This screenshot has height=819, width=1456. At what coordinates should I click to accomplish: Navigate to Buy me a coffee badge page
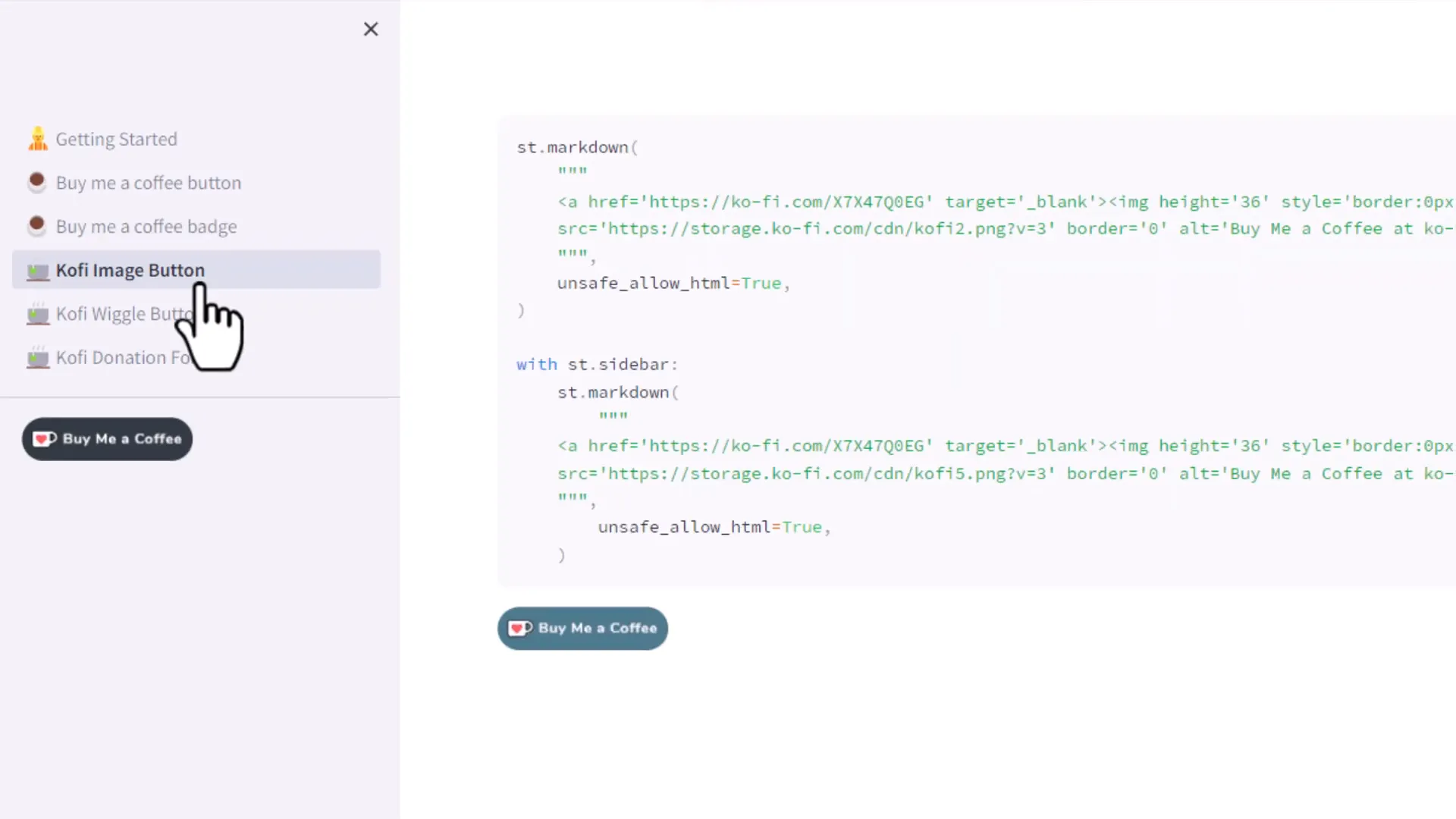click(146, 227)
